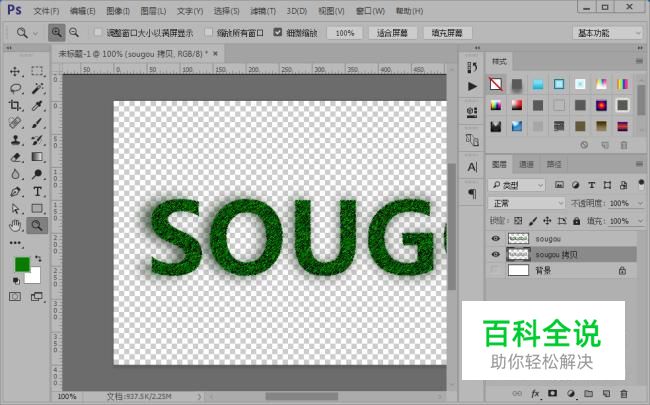Hide the sougou layer
The image size is (650, 405).
495,238
